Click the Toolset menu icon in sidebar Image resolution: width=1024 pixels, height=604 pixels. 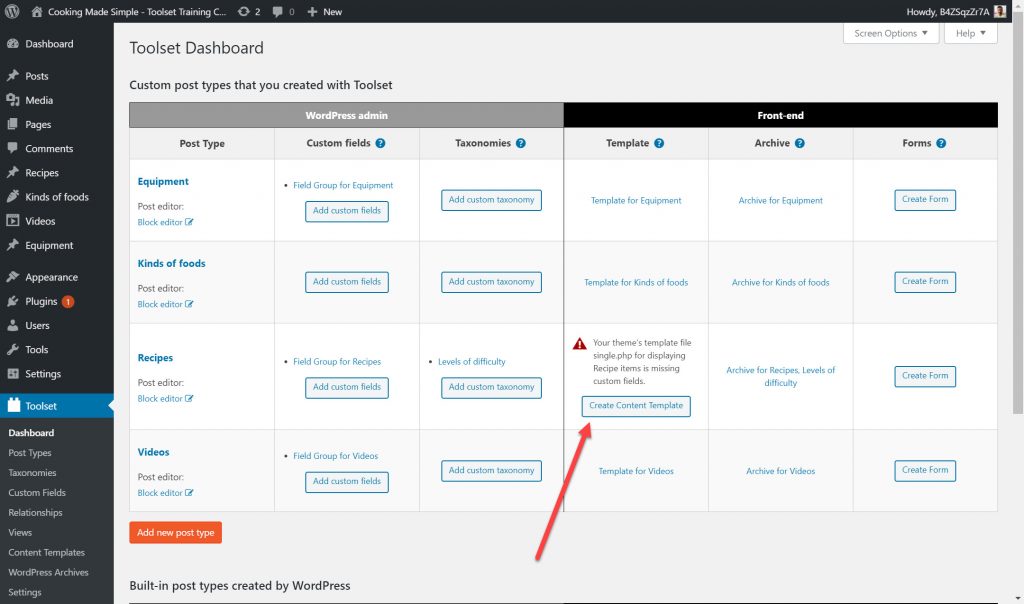[x=13, y=405]
